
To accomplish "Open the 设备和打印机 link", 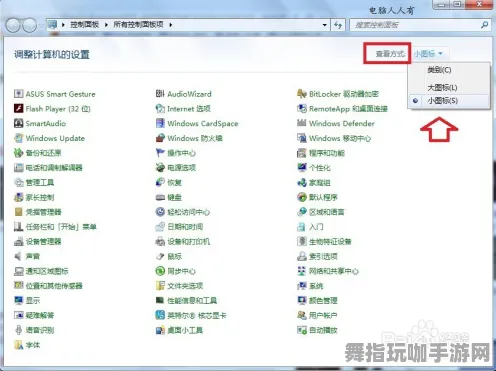I will point(188,241).
